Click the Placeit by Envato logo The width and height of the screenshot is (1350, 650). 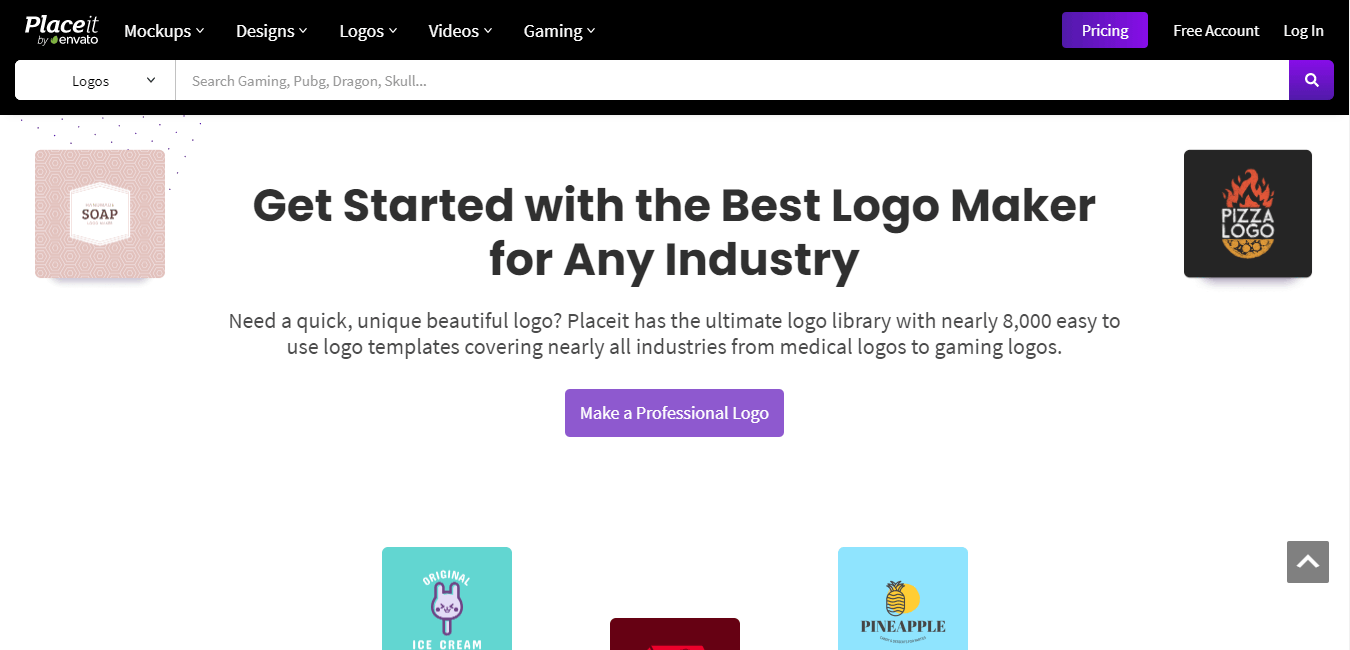[x=61, y=30]
